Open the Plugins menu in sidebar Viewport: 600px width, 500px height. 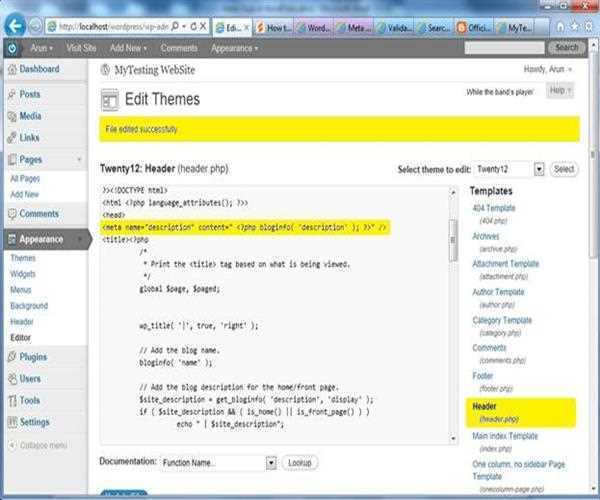(33, 357)
